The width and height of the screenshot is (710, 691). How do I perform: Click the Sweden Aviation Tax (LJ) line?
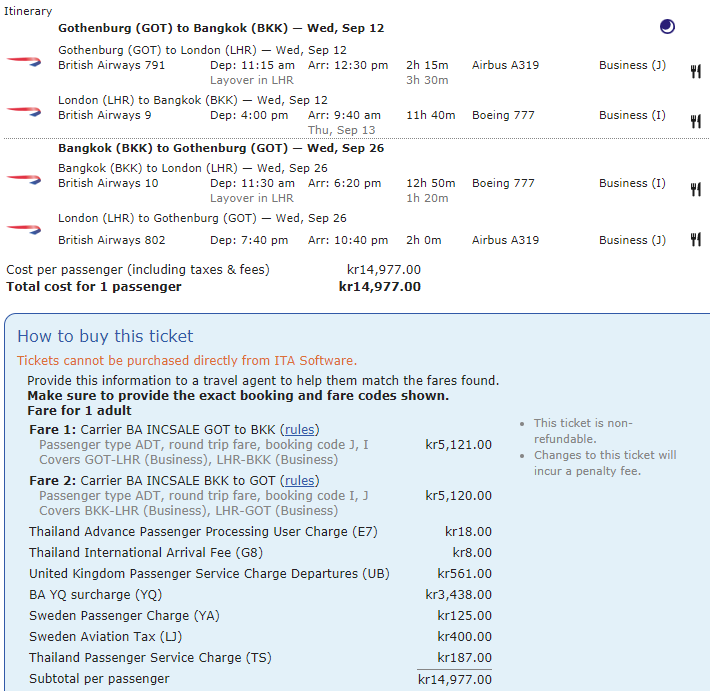click(107, 637)
